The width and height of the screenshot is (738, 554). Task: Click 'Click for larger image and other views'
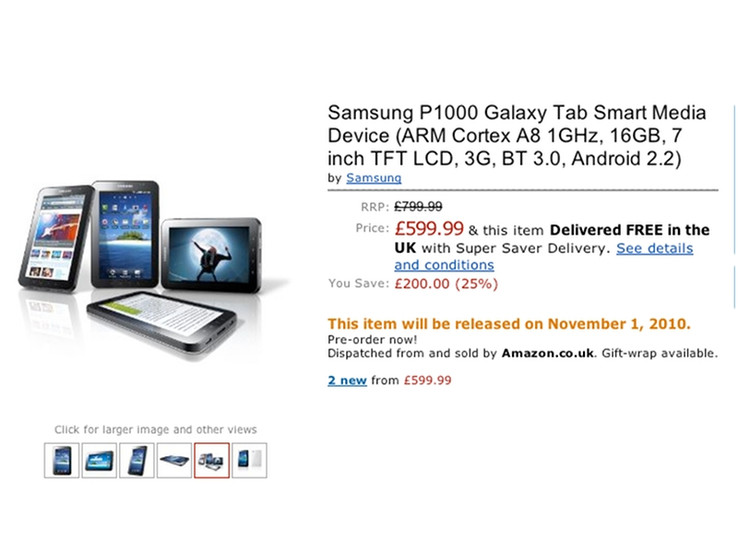(x=155, y=430)
